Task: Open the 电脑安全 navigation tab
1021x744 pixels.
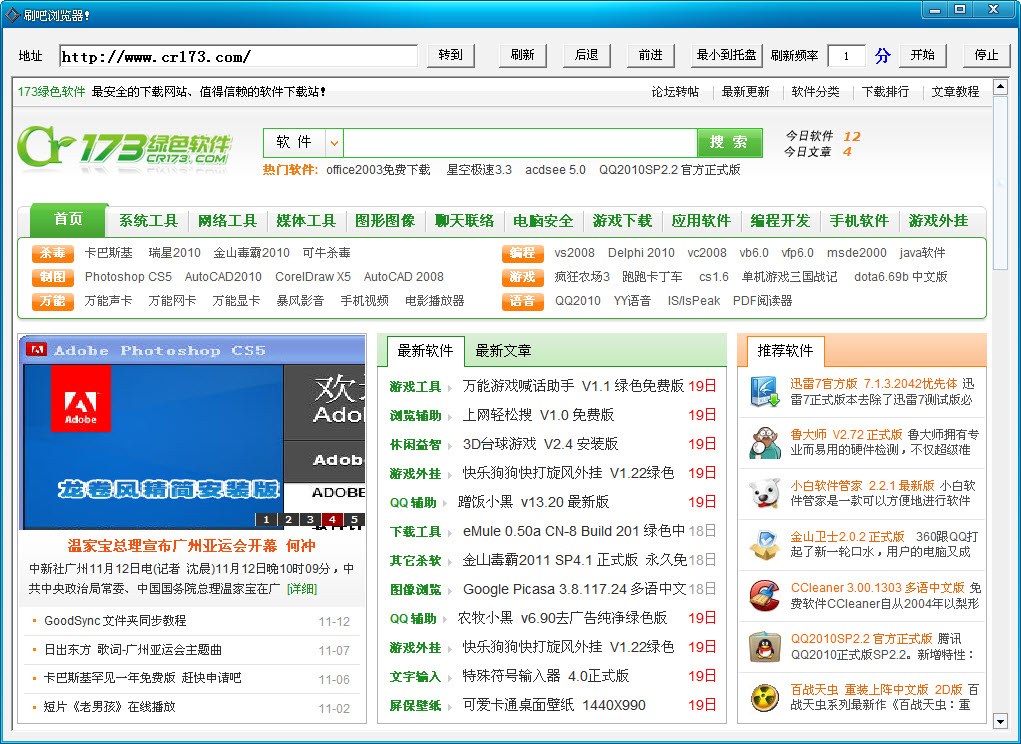Action: pos(543,221)
